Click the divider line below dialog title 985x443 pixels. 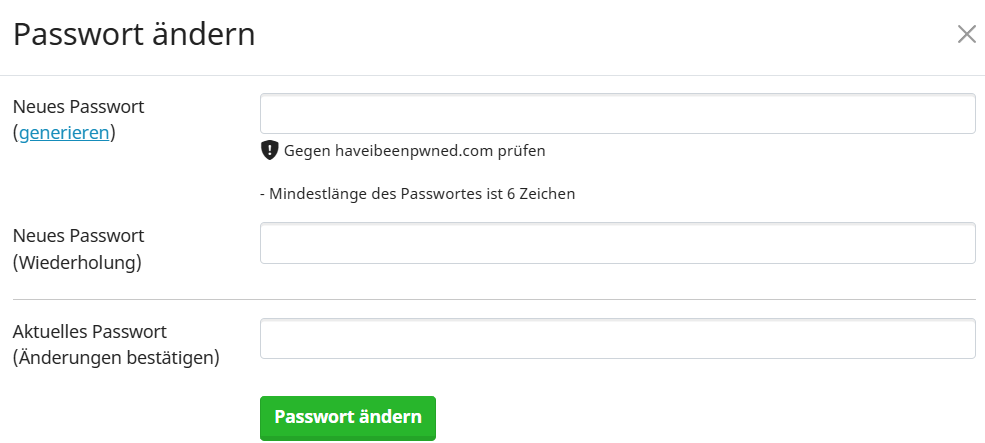coord(492,75)
